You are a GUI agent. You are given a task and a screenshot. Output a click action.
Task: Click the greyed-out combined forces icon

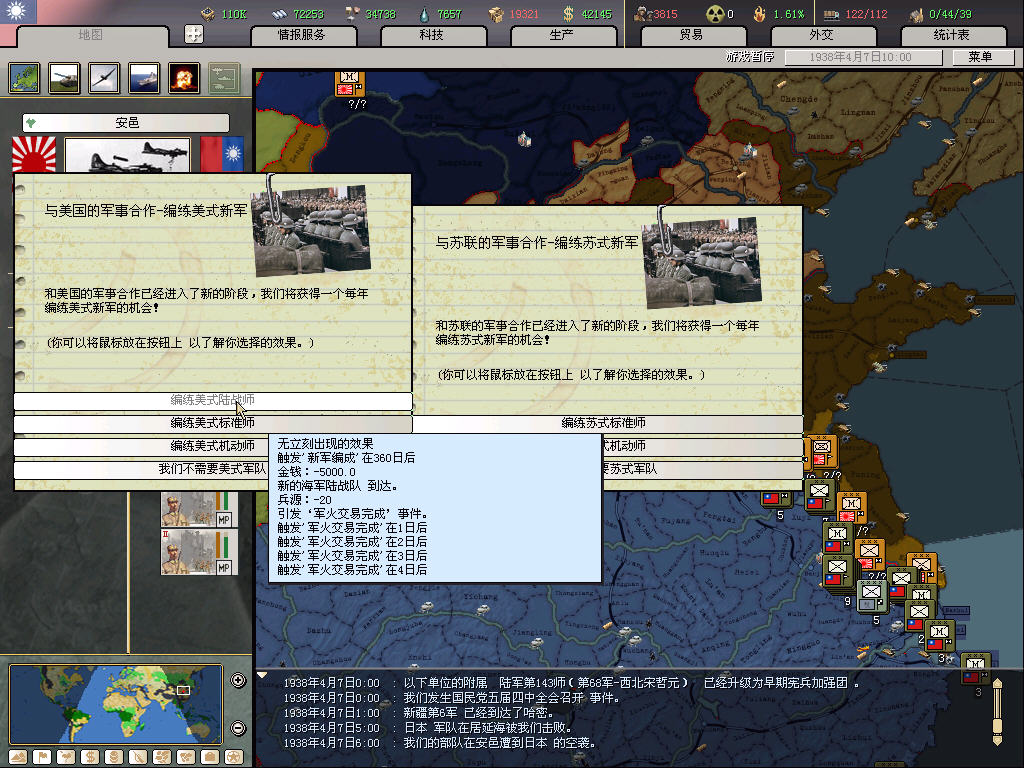pos(224,78)
